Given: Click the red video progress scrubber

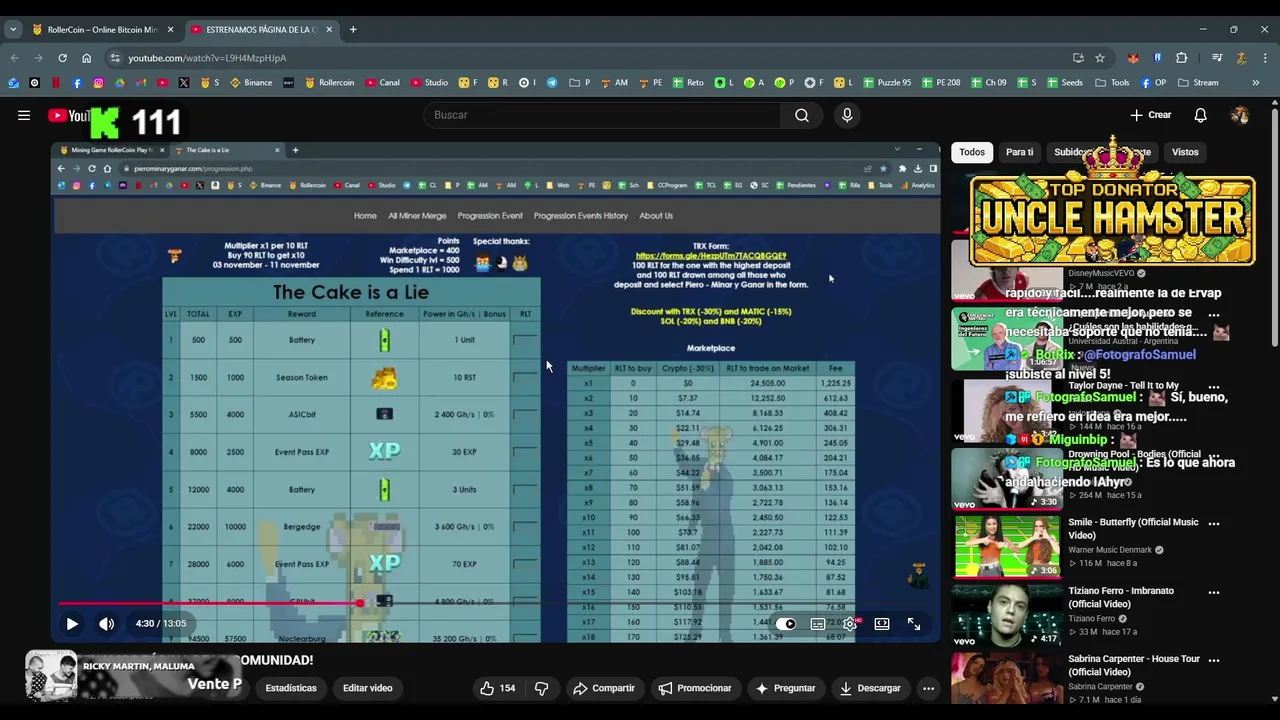Looking at the screenshot, I should click(x=360, y=603).
